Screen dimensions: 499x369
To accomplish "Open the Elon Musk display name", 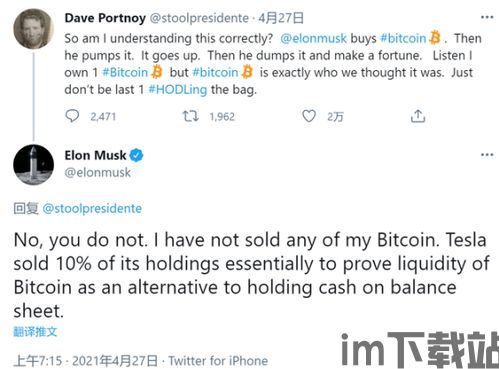I will (95, 155).
